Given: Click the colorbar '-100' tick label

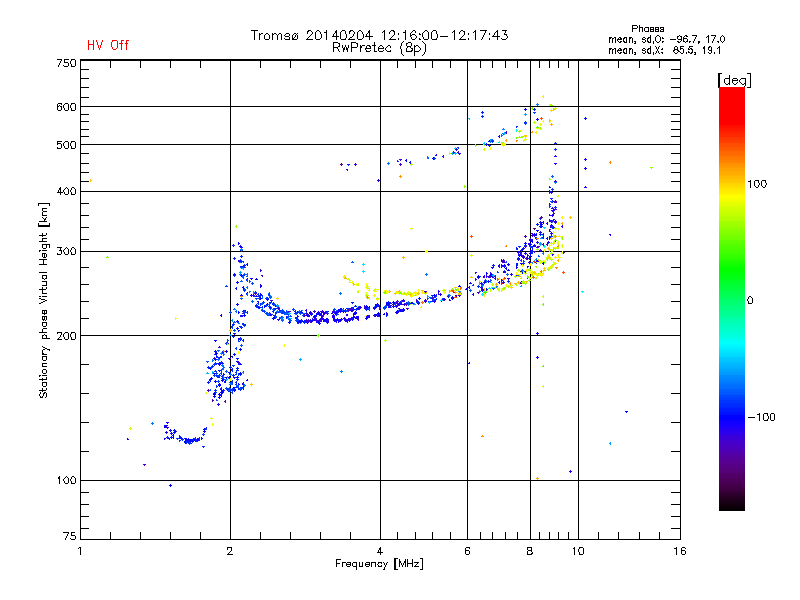Looking at the screenshot, I should (x=761, y=417).
